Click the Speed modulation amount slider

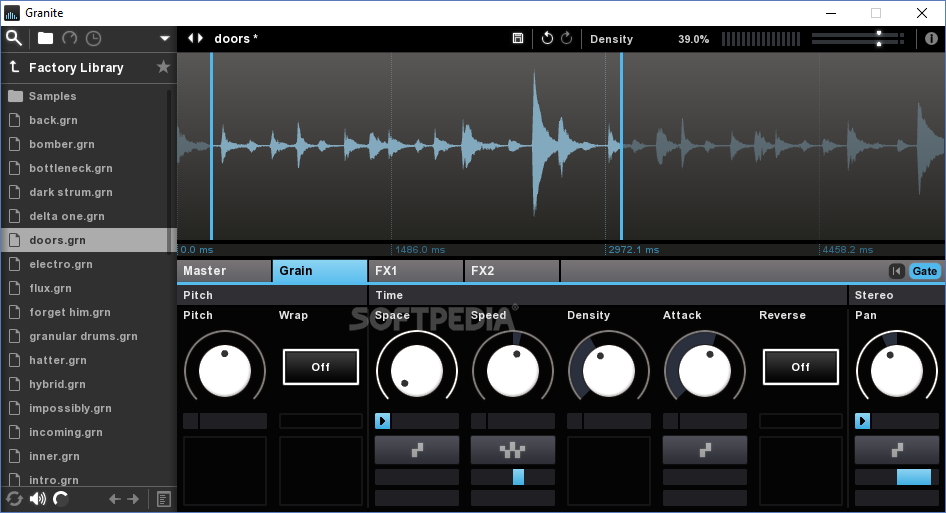[x=513, y=477]
